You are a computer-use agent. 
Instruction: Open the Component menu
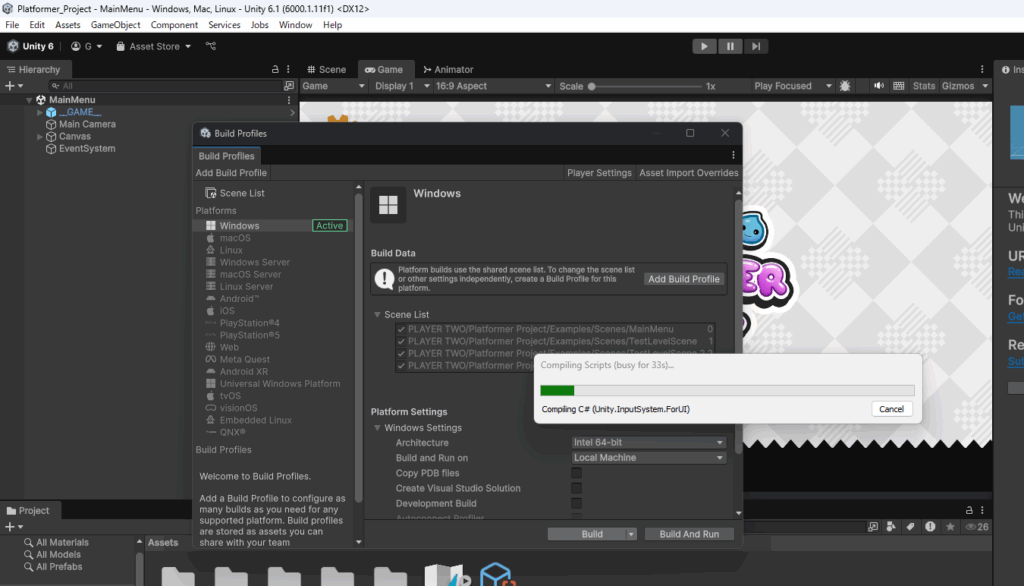pos(174,25)
